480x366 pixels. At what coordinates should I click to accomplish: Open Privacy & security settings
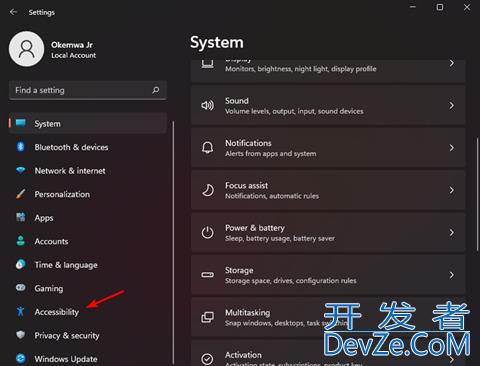[88, 335]
